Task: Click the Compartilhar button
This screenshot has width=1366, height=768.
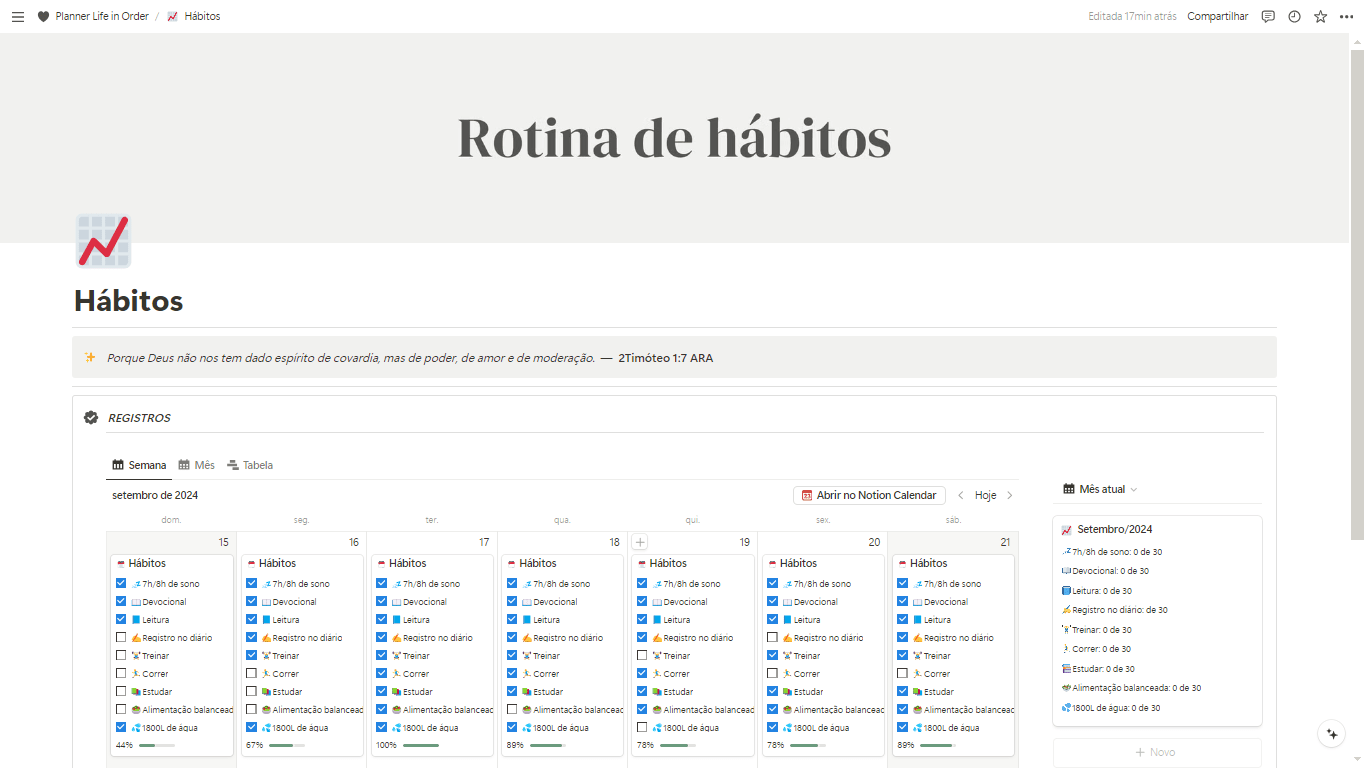Action: click(1218, 16)
